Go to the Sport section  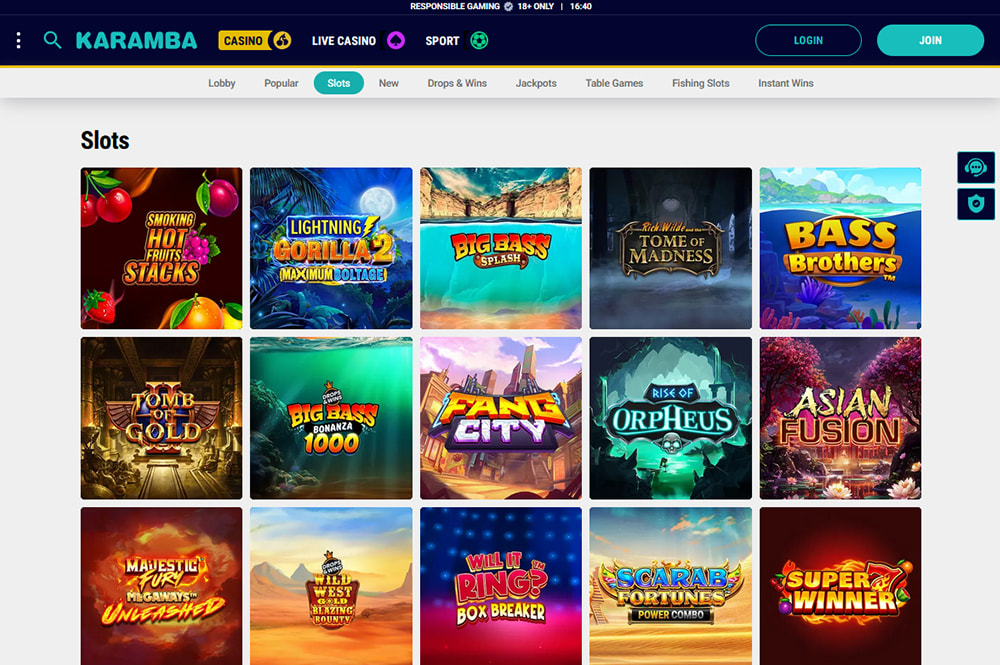click(x=457, y=40)
